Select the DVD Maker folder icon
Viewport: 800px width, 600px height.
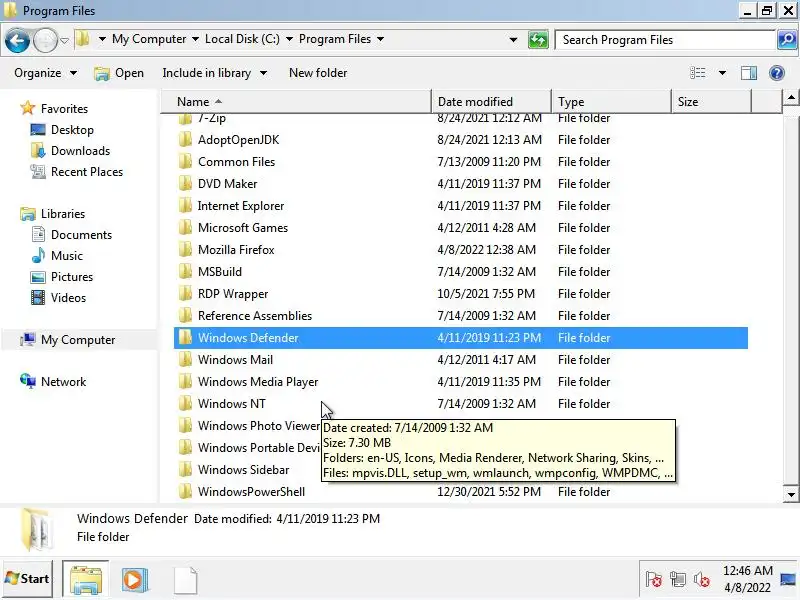point(185,184)
